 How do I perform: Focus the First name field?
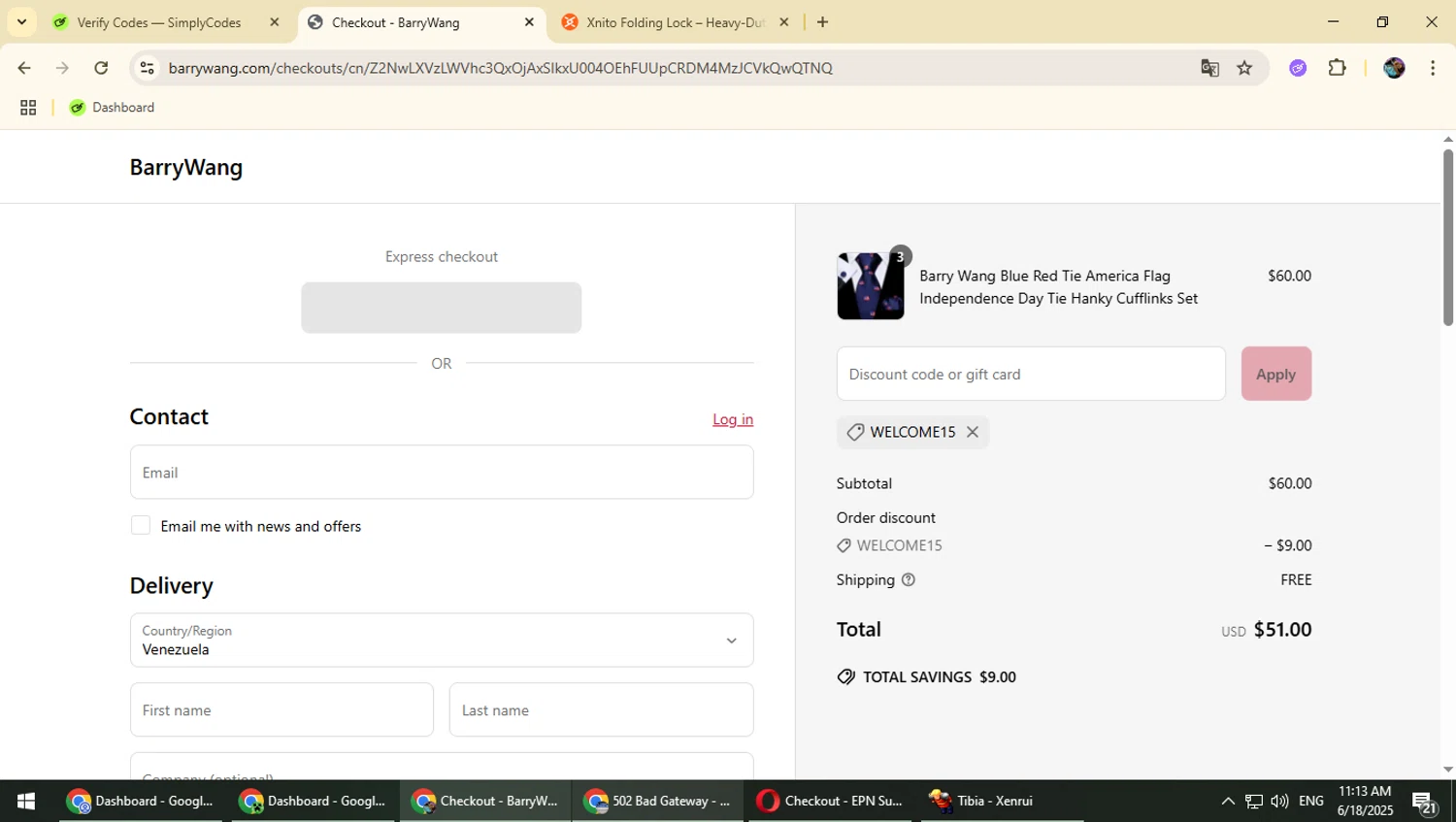[281, 709]
